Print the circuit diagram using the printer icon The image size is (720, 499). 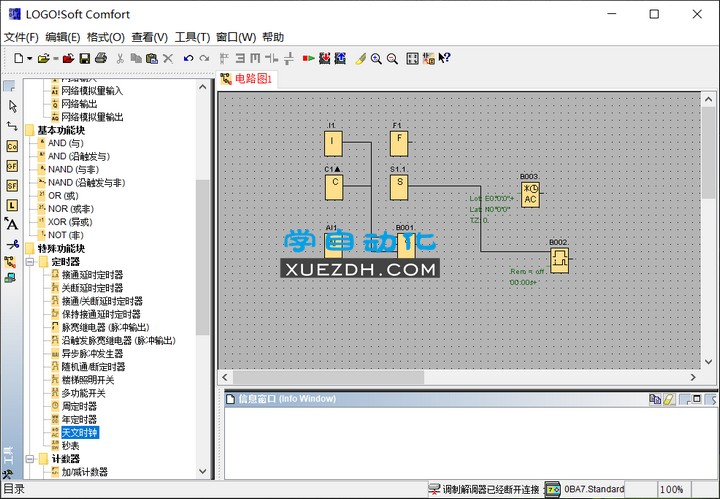point(101,58)
